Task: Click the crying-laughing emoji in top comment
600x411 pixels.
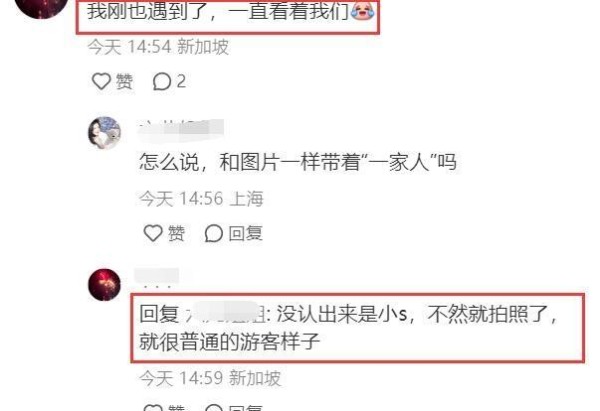Action: tap(362, 9)
